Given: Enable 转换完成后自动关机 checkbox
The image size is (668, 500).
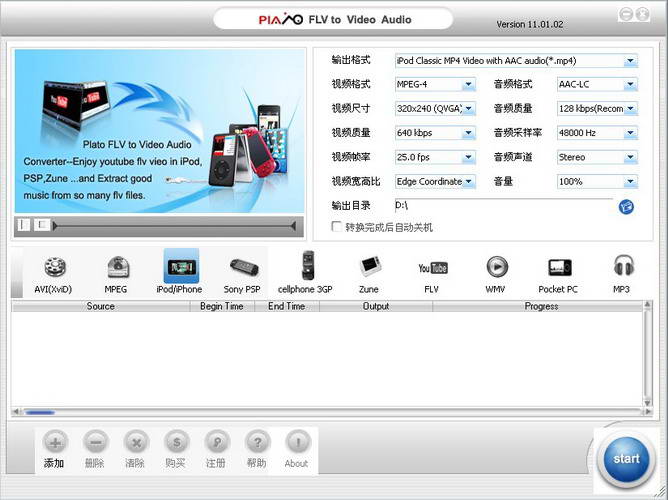Looking at the screenshot, I should (x=336, y=226).
